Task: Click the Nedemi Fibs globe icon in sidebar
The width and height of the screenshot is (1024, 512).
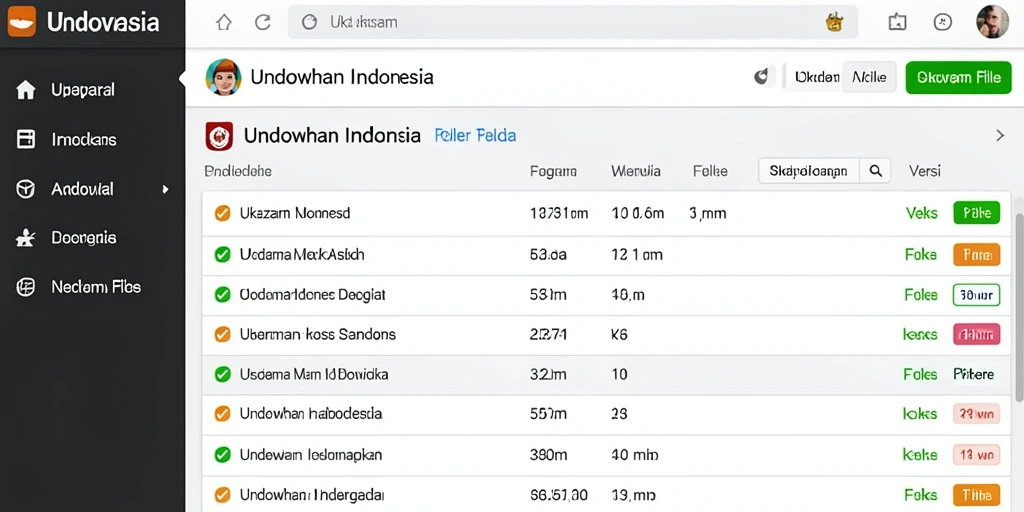Action: pos(25,287)
